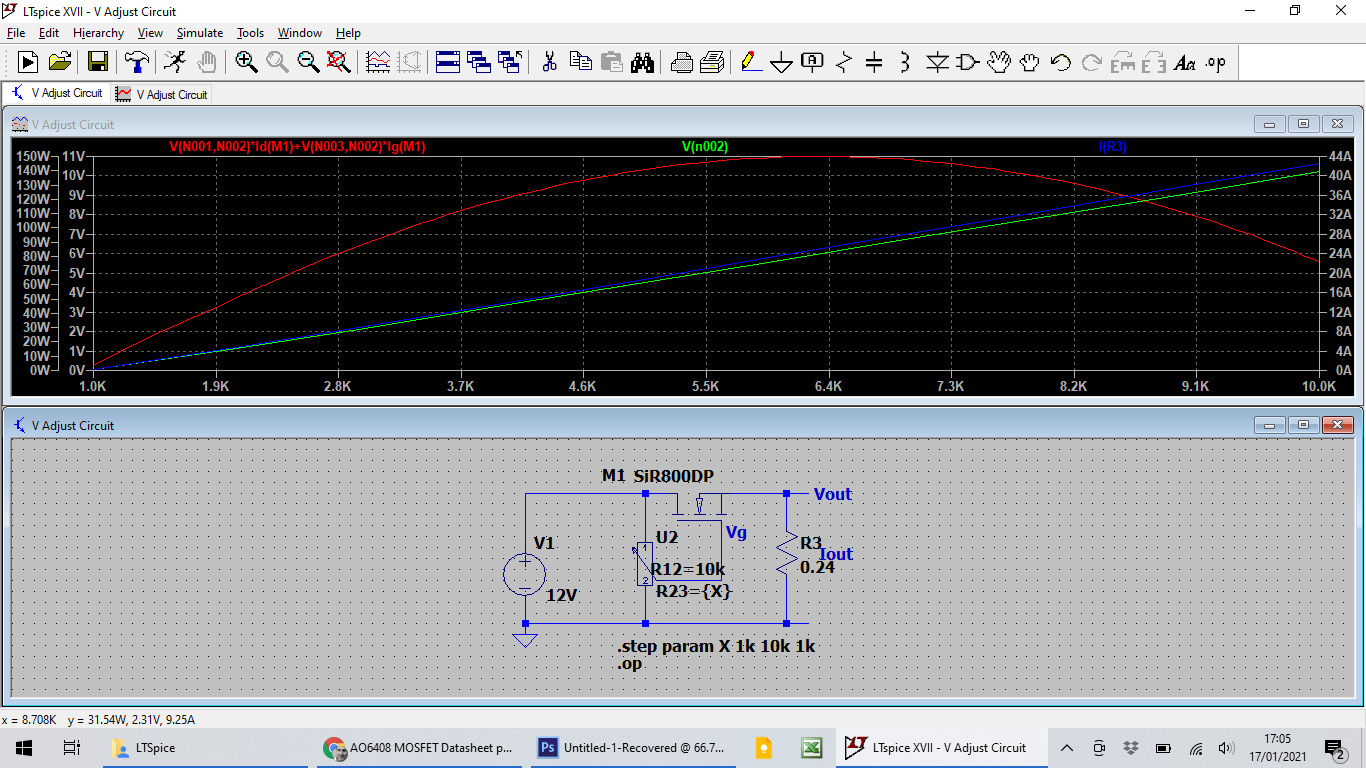This screenshot has width=1366, height=768.
Task: Place a Resistor component
Action: [843, 62]
